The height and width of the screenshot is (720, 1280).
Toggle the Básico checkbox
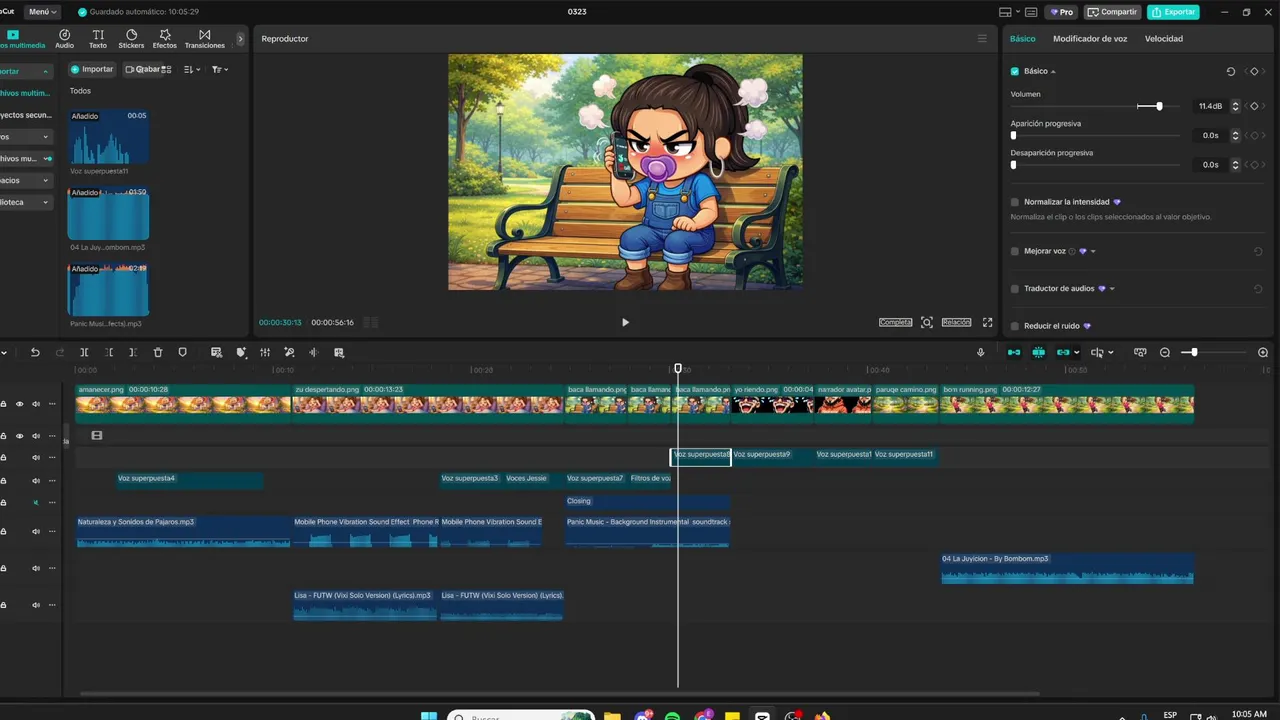click(x=1015, y=71)
